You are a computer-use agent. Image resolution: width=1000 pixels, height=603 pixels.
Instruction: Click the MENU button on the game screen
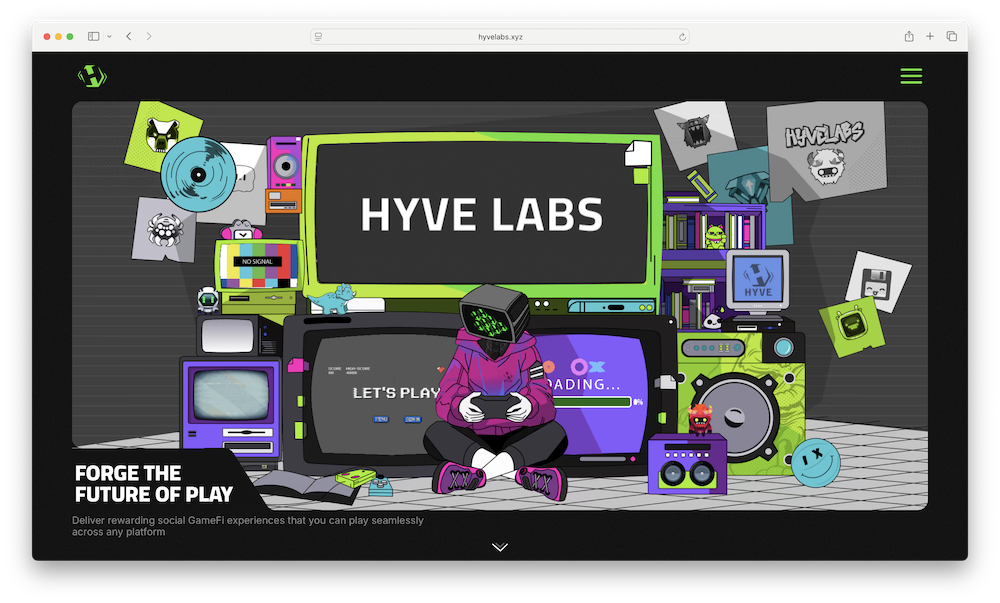point(381,419)
